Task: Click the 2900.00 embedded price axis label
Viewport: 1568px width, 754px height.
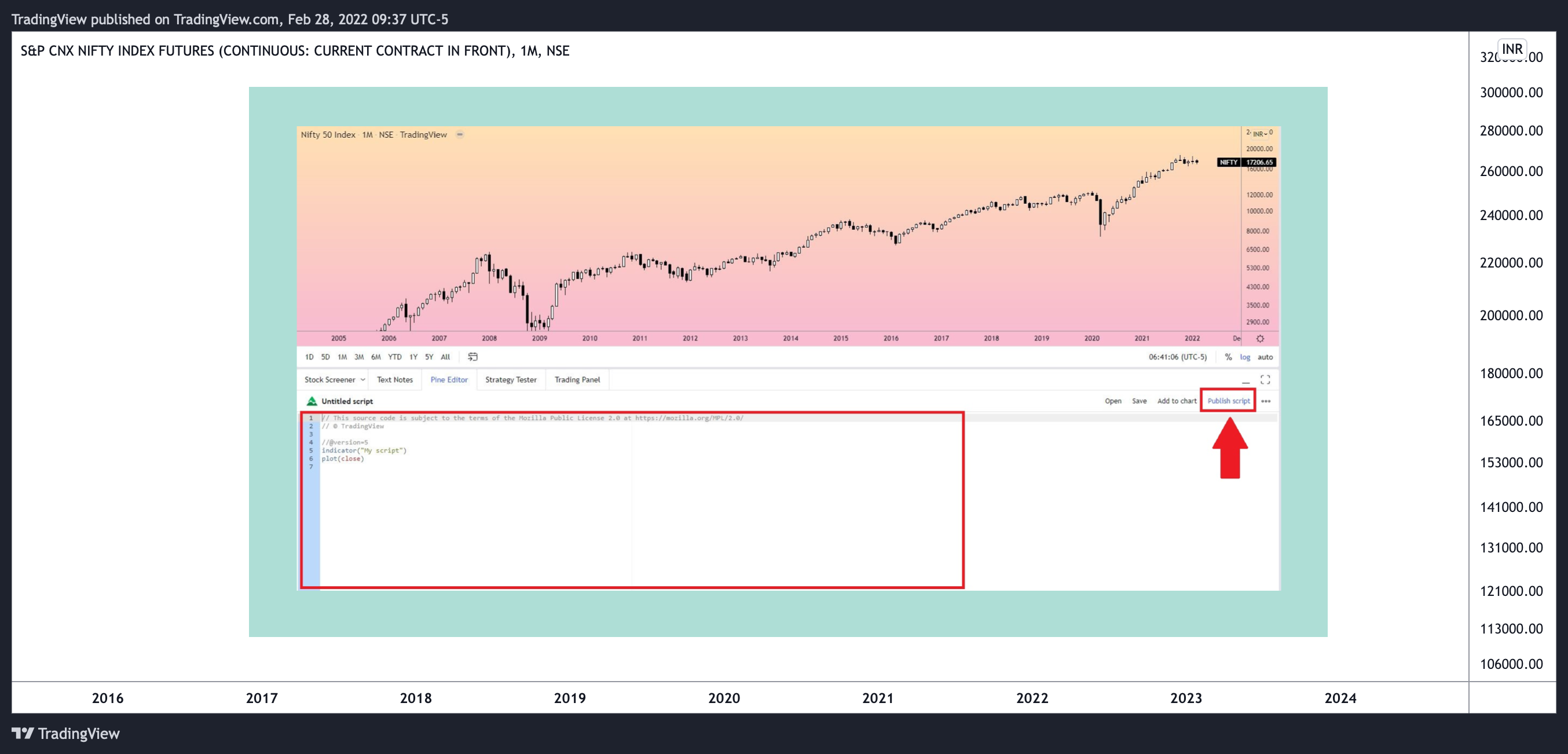Action: tap(1258, 322)
